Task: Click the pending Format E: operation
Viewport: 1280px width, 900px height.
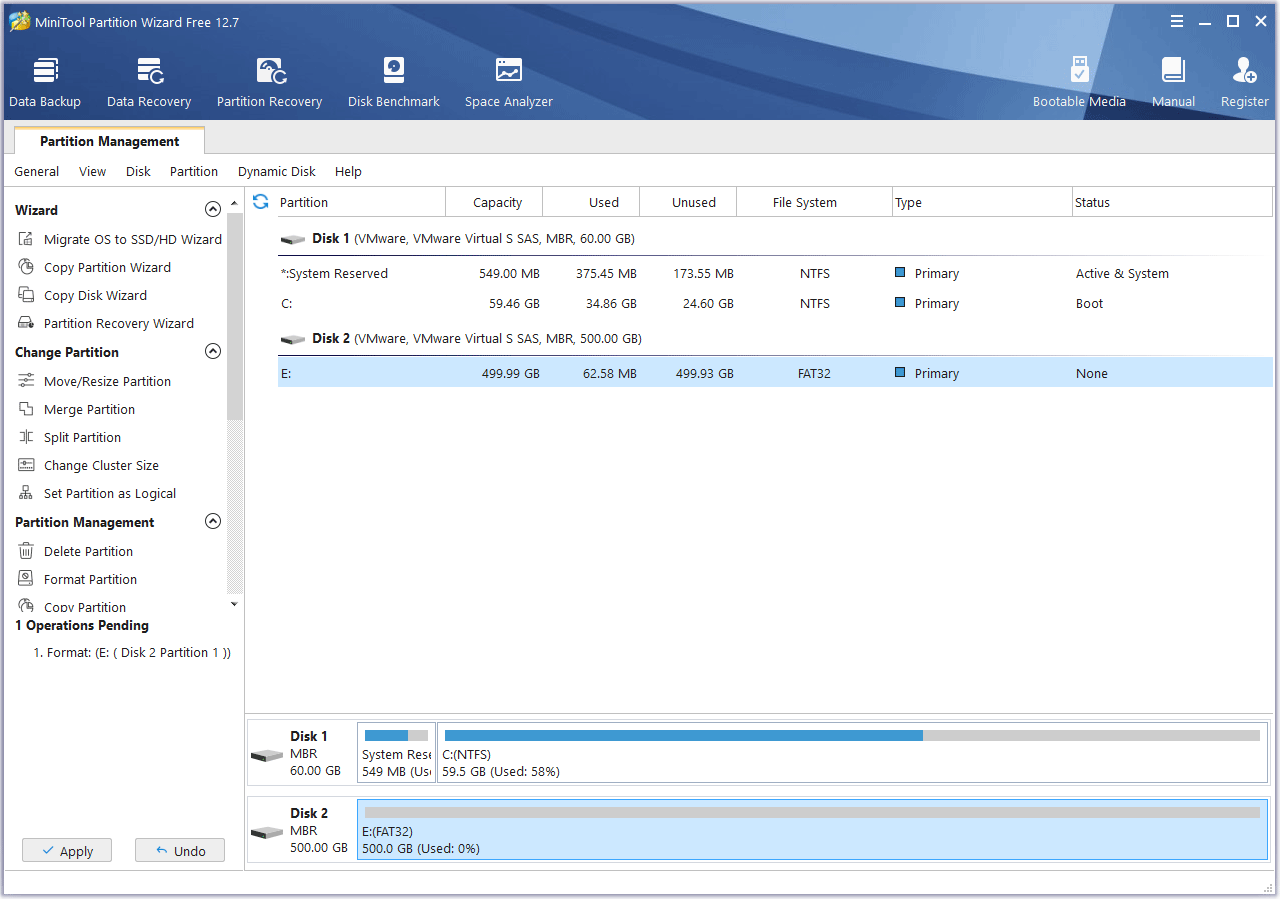Action: pyautogui.click(x=132, y=653)
